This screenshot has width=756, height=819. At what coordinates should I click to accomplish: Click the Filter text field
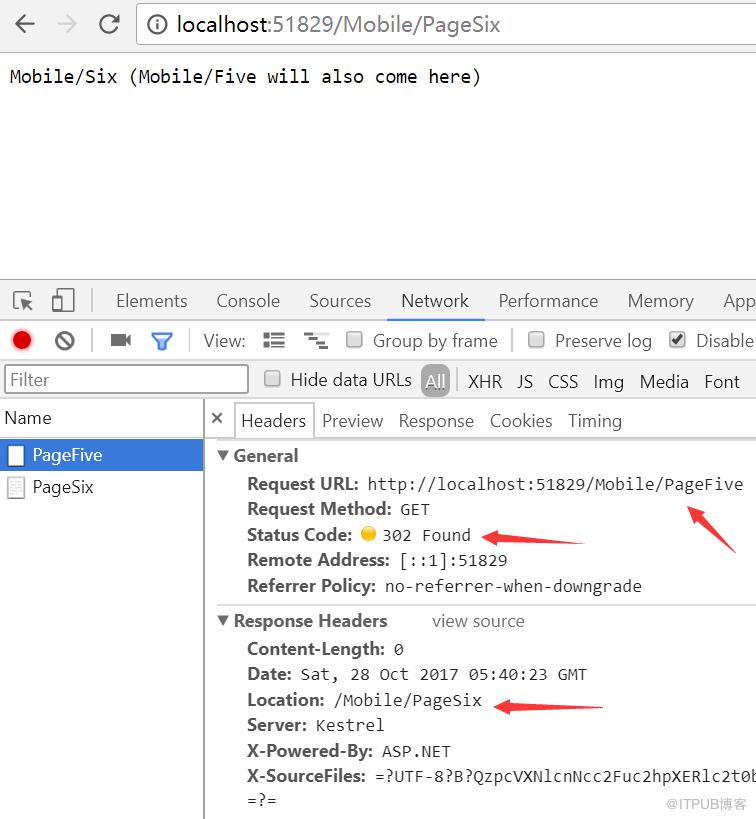pyautogui.click(x=126, y=379)
